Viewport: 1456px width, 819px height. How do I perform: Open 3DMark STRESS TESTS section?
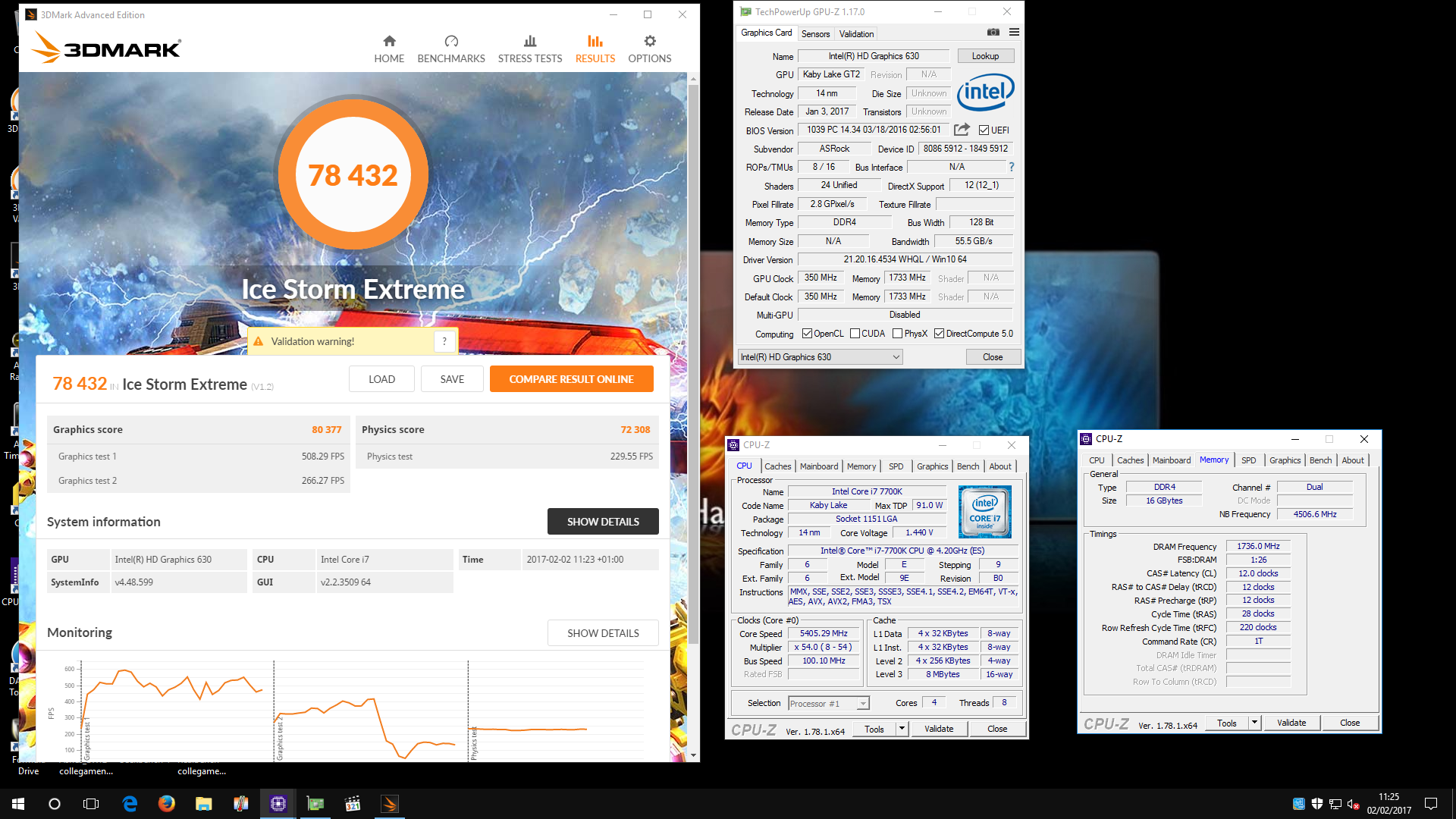pos(530,49)
